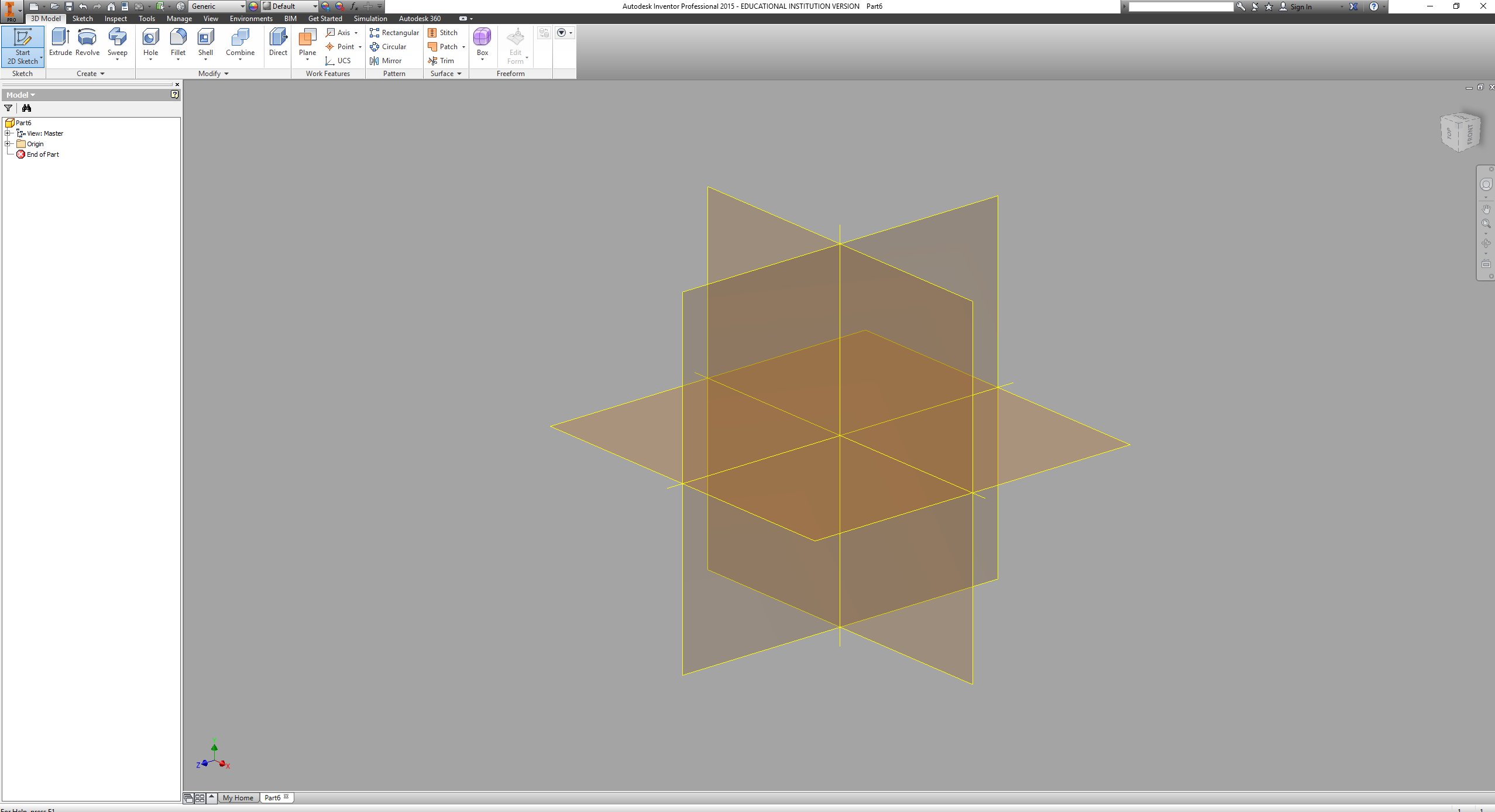Expand the Origin folder node
Viewport: 1495px width, 812px height.
pyautogui.click(x=8, y=144)
